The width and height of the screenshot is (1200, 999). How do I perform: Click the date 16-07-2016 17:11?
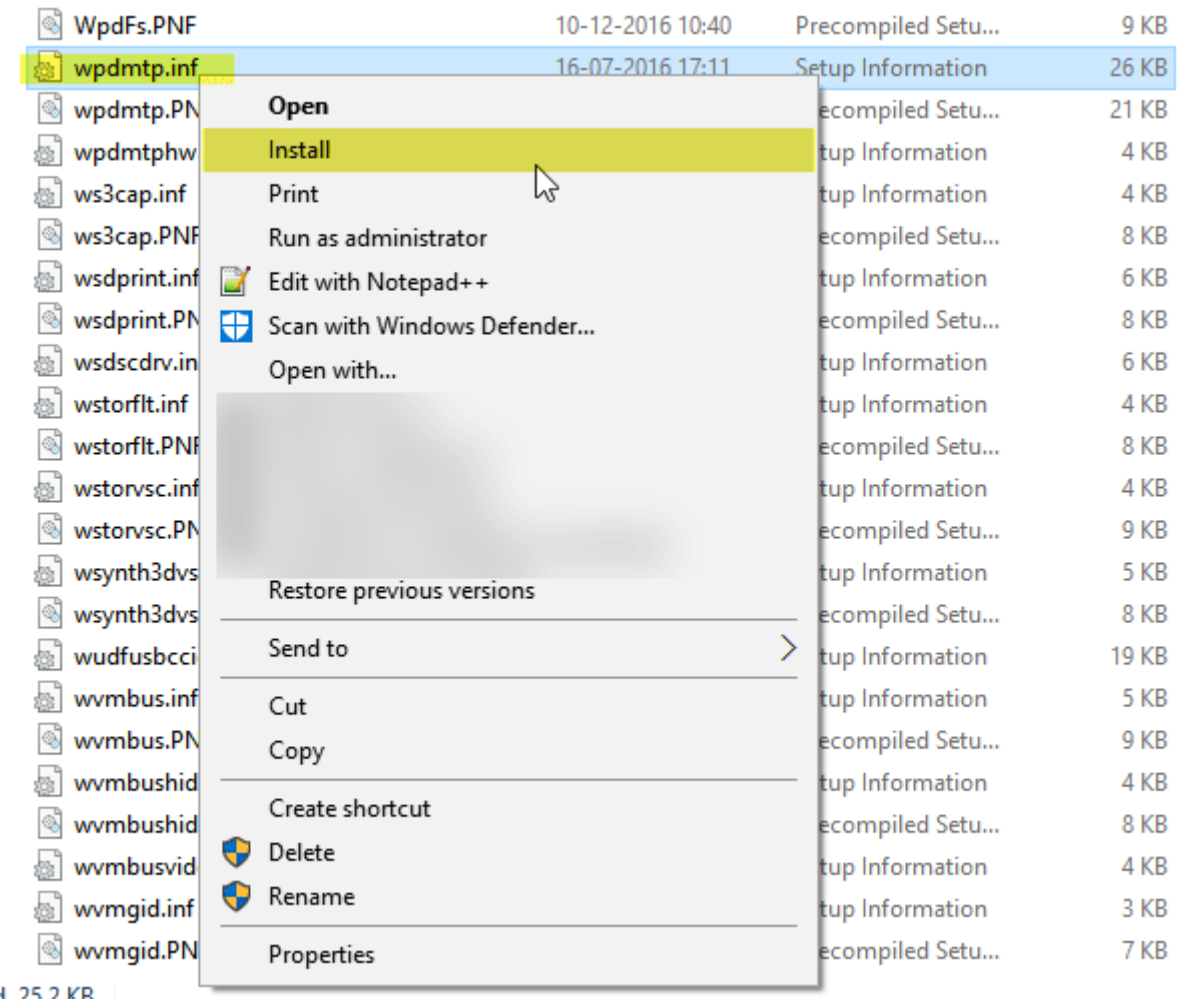tap(644, 68)
